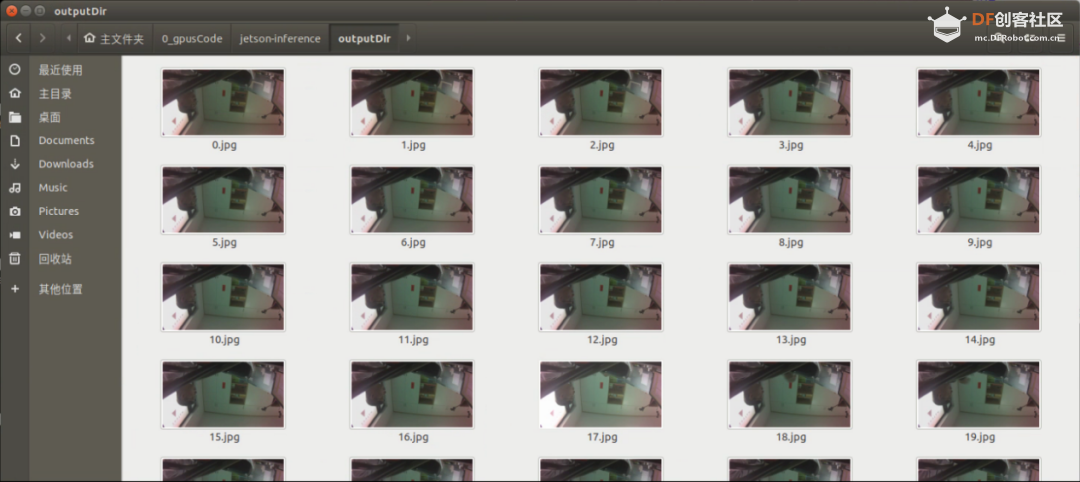This screenshot has height=482, width=1080.
Task: Select the brighter 17.jpg thumbnail
Action: [x=601, y=395]
